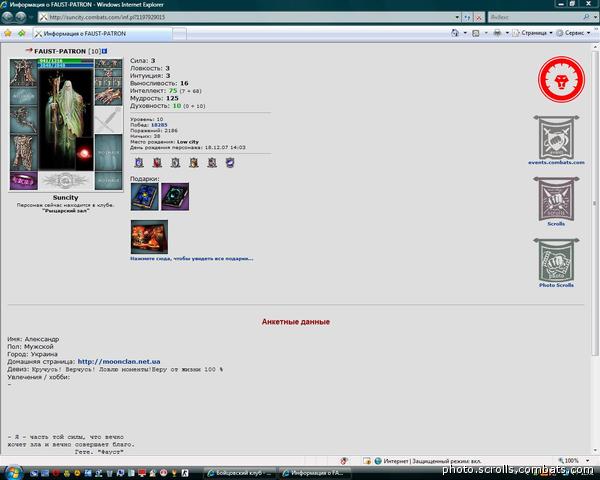Viewport: 600px width, 480px height.
Task: Click the crossed swords empty weapon slot
Action: coord(108,120)
